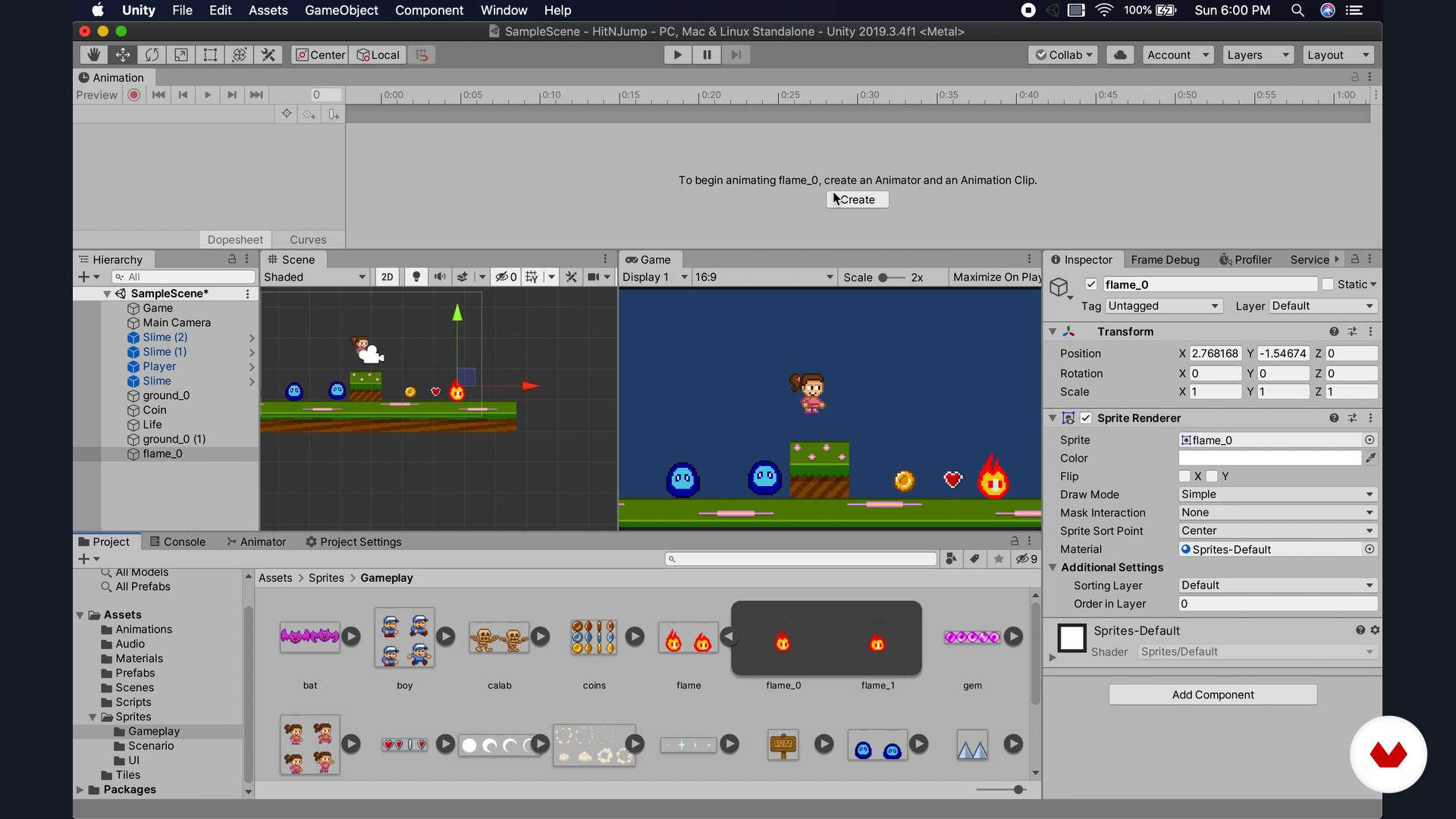Image resolution: width=1456 pixels, height=819 pixels.
Task: Click the Color swatch field
Action: click(1270, 458)
